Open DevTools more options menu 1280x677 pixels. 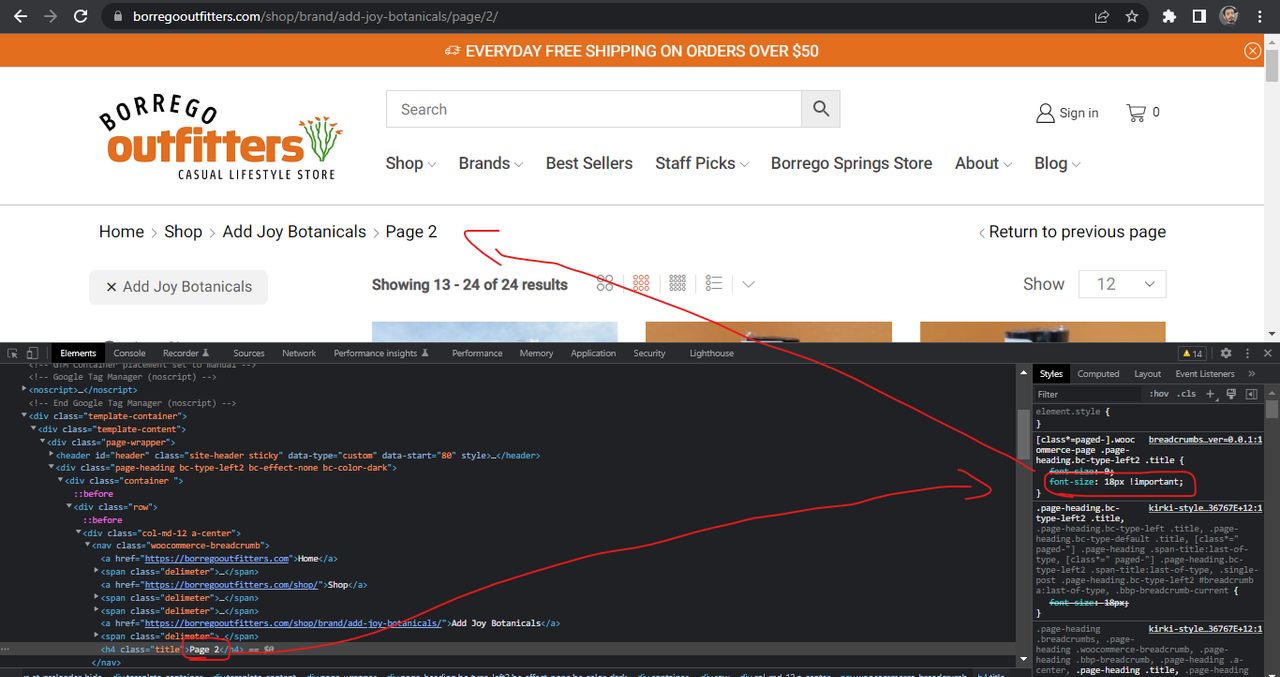(x=1247, y=353)
